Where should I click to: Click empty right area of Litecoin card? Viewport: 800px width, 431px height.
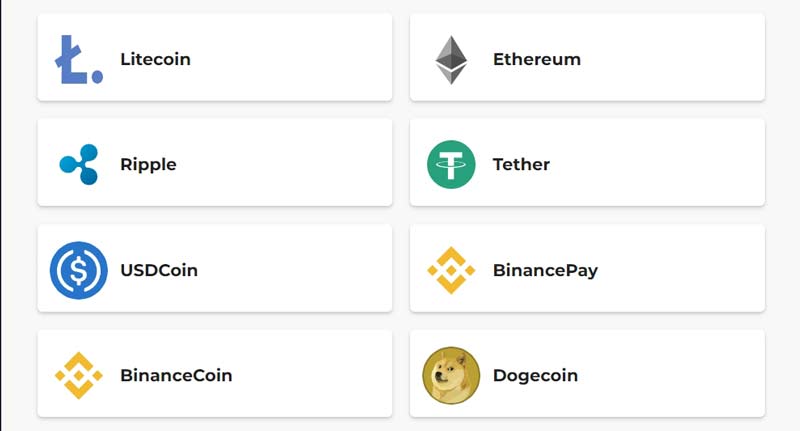310,59
